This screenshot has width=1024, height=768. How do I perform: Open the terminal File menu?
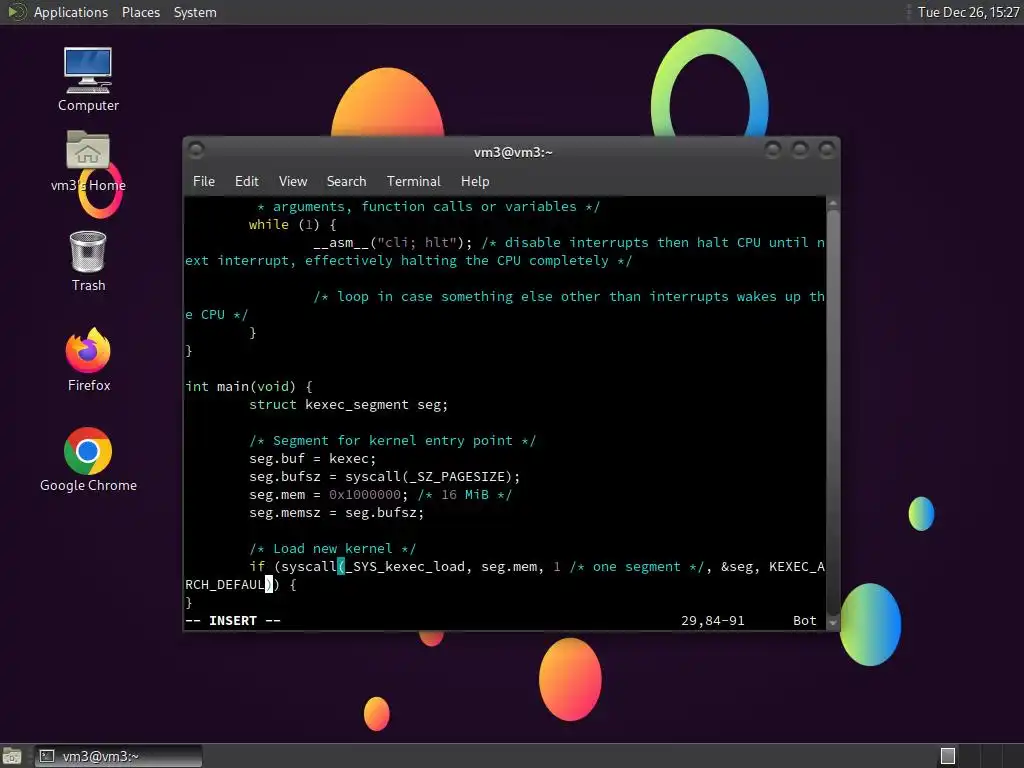coord(204,182)
